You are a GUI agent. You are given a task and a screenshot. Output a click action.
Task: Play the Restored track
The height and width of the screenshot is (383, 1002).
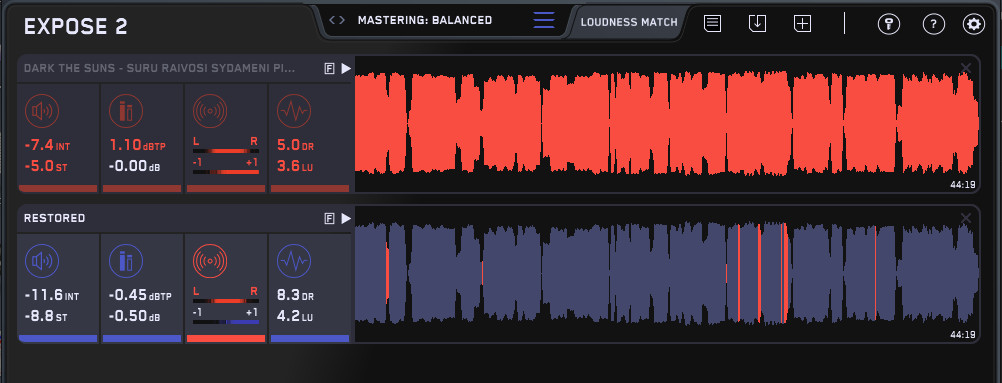coord(346,219)
